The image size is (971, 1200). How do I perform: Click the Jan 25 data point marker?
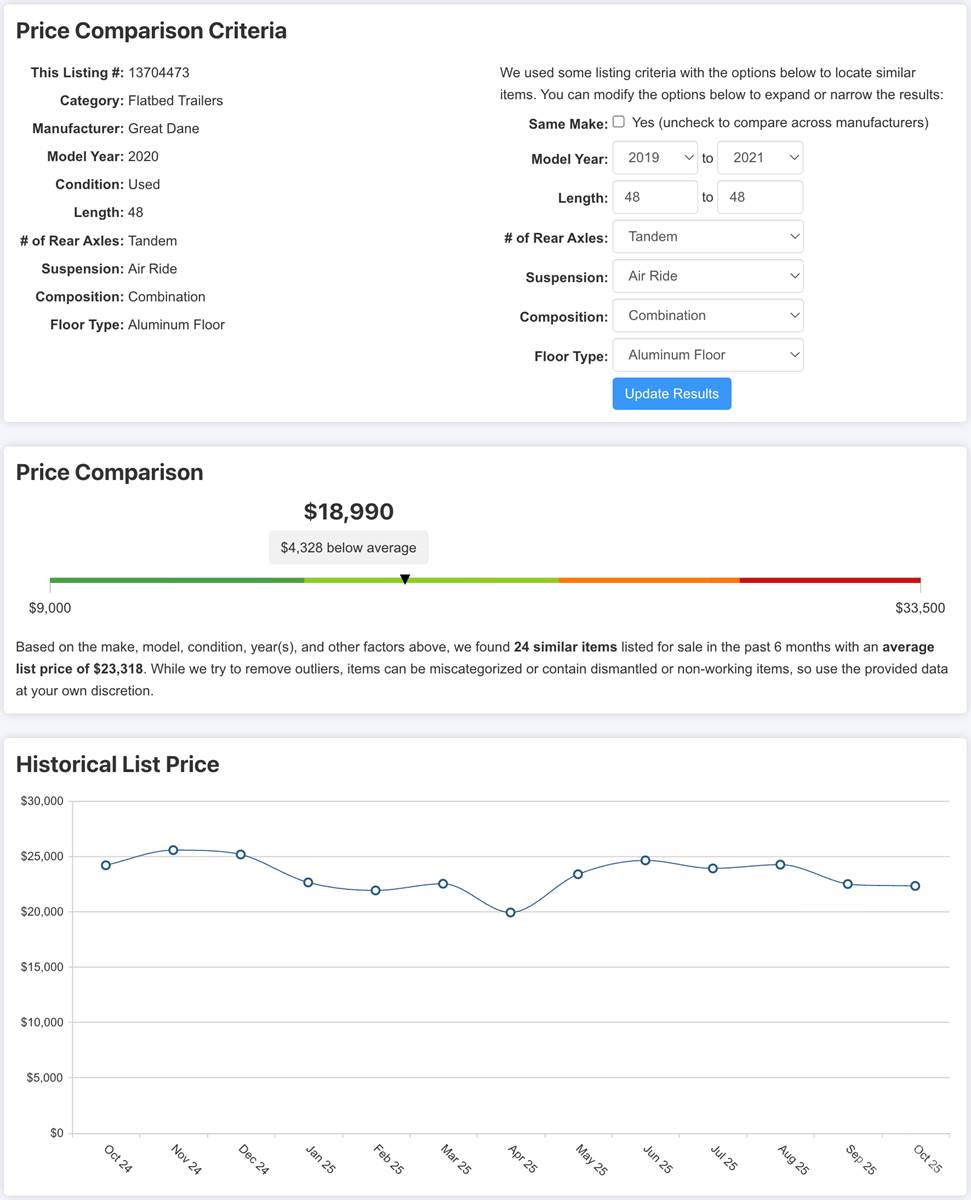pyautogui.click(x=308, y=882)
